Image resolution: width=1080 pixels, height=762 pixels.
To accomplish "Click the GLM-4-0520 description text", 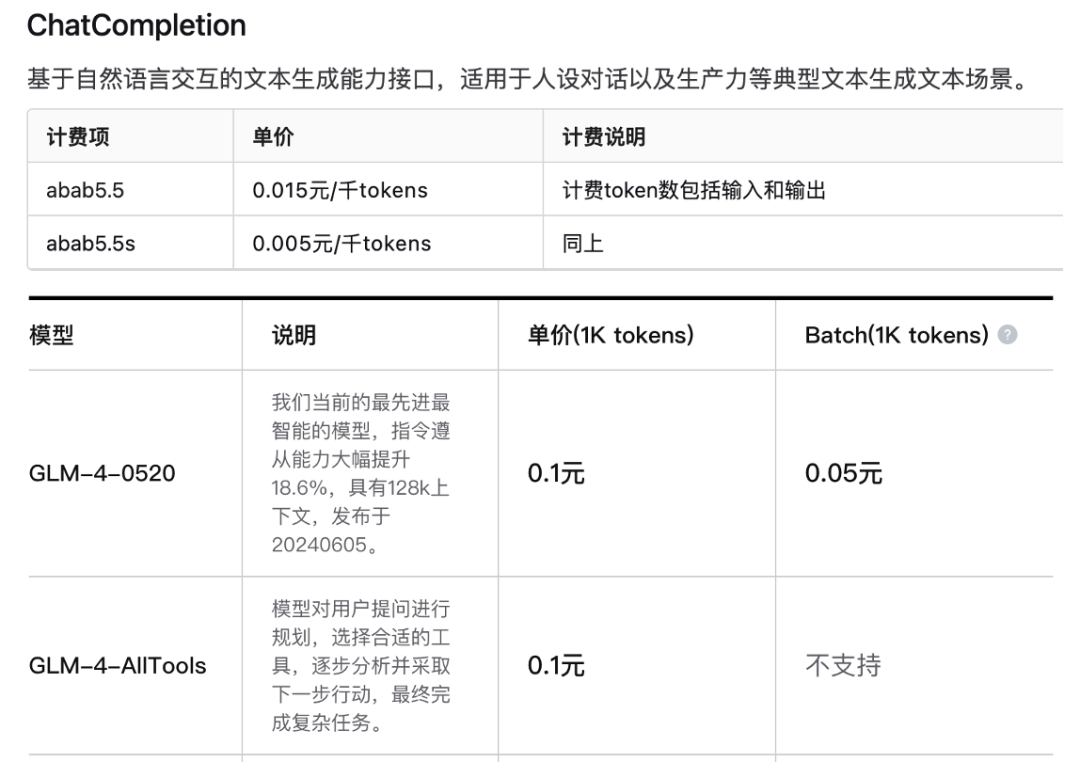I will [x=361, y=474].
